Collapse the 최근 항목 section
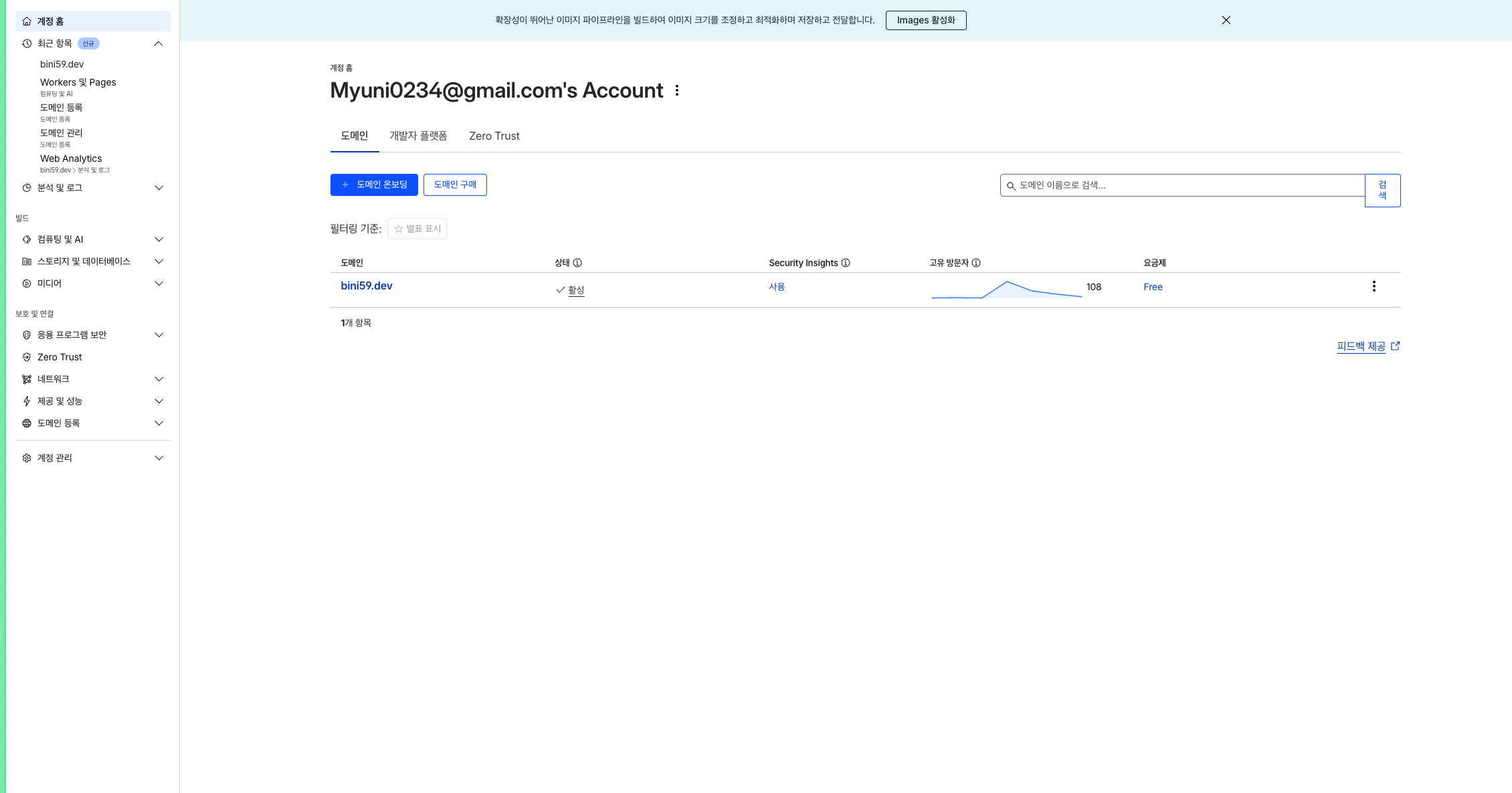The width and height of the screenshot is (1512, 793). point(159,43)
